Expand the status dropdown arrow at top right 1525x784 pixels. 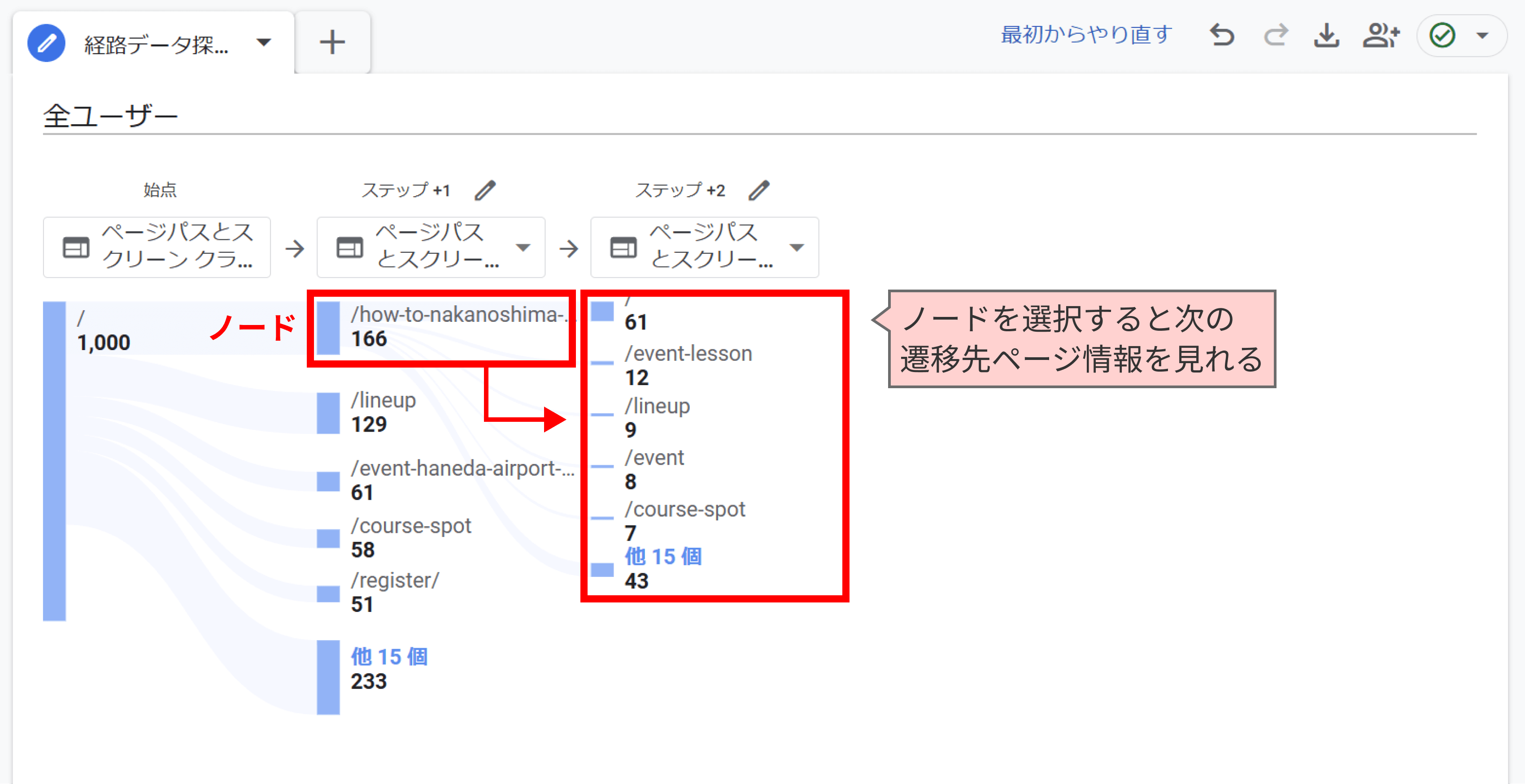1482,35
